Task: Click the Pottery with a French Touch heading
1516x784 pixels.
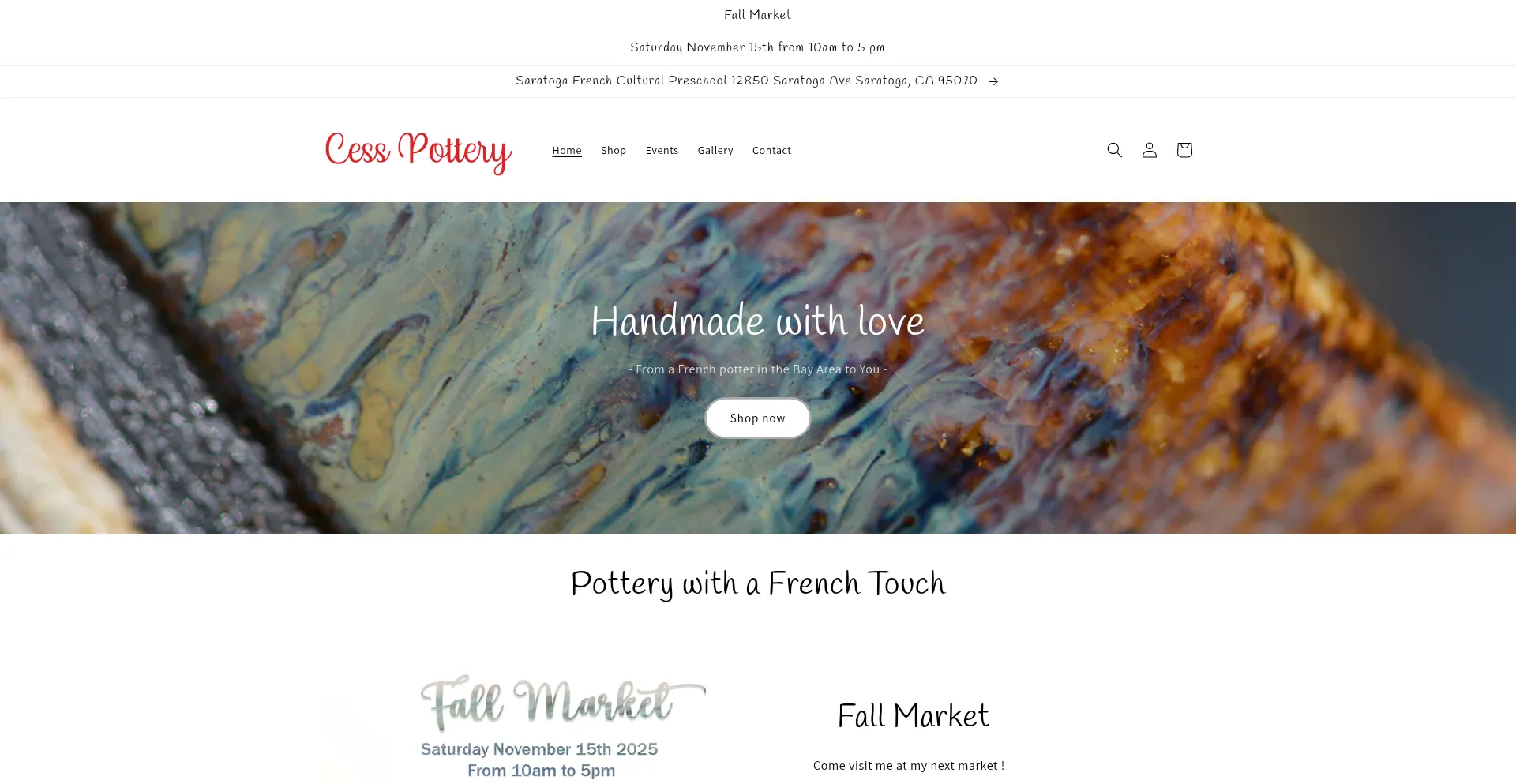Action: click(758, 583)
